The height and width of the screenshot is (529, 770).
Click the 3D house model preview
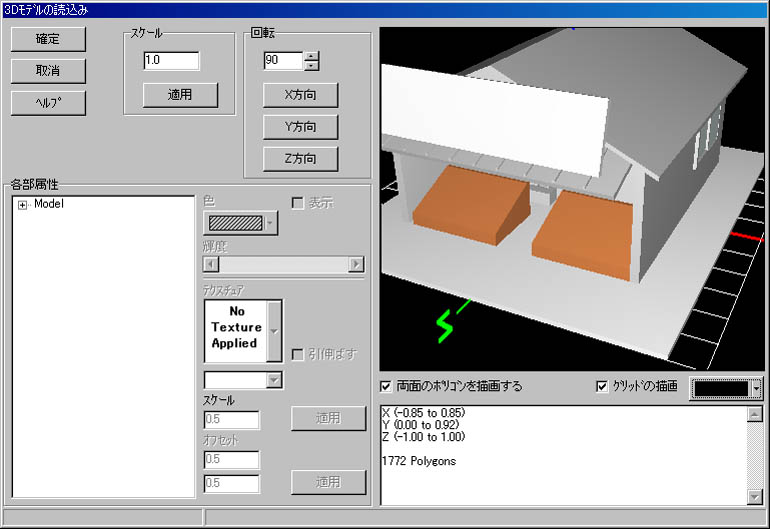tap(572, 199)
